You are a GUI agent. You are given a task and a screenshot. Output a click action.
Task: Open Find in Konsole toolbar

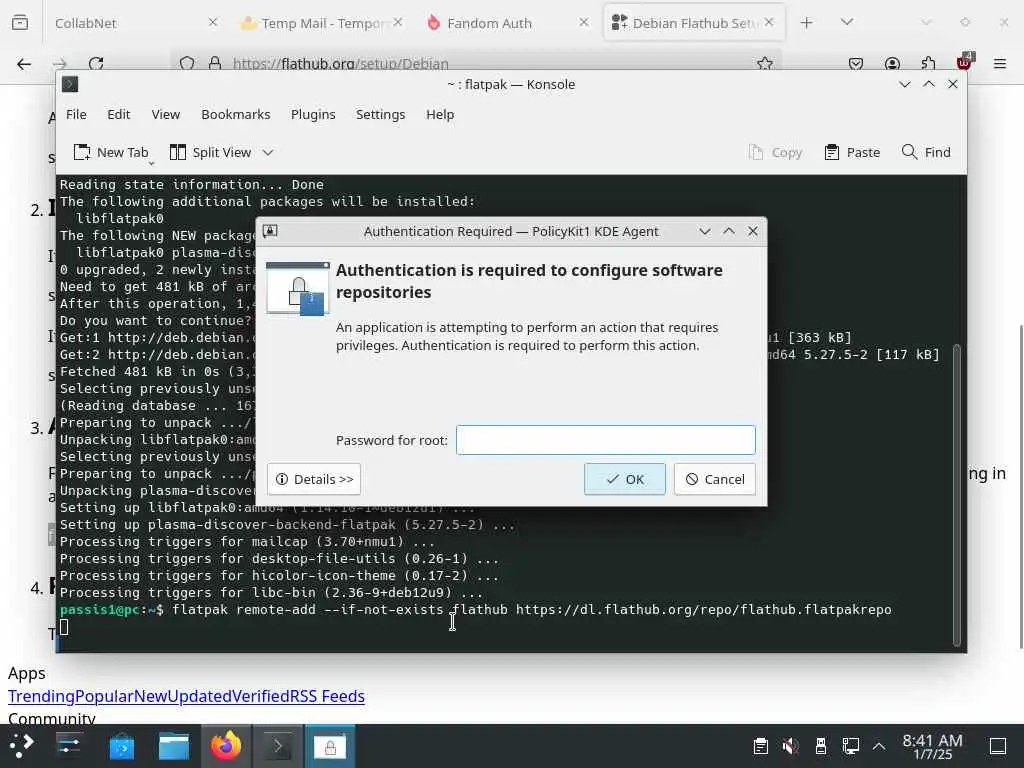925,152
